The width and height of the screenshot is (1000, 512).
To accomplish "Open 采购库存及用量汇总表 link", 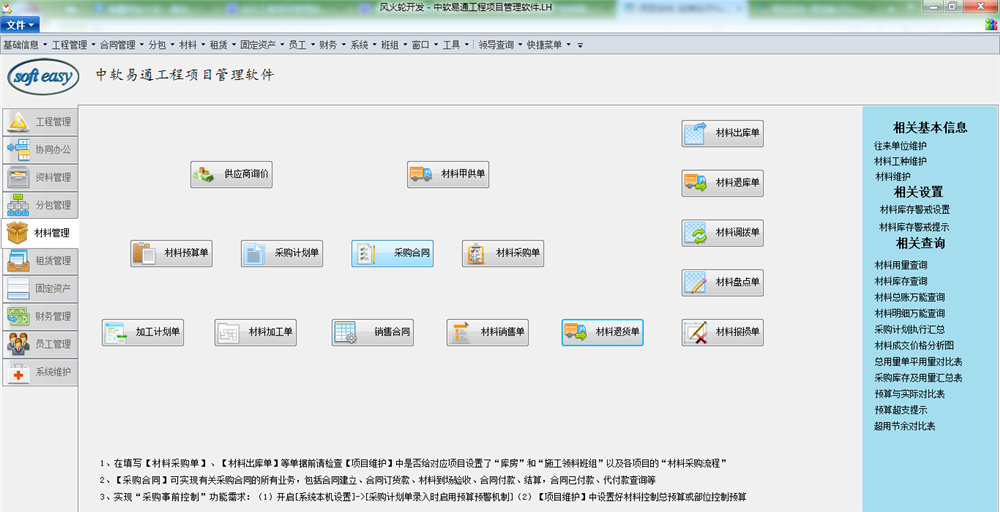I will (x=918, y=377).
